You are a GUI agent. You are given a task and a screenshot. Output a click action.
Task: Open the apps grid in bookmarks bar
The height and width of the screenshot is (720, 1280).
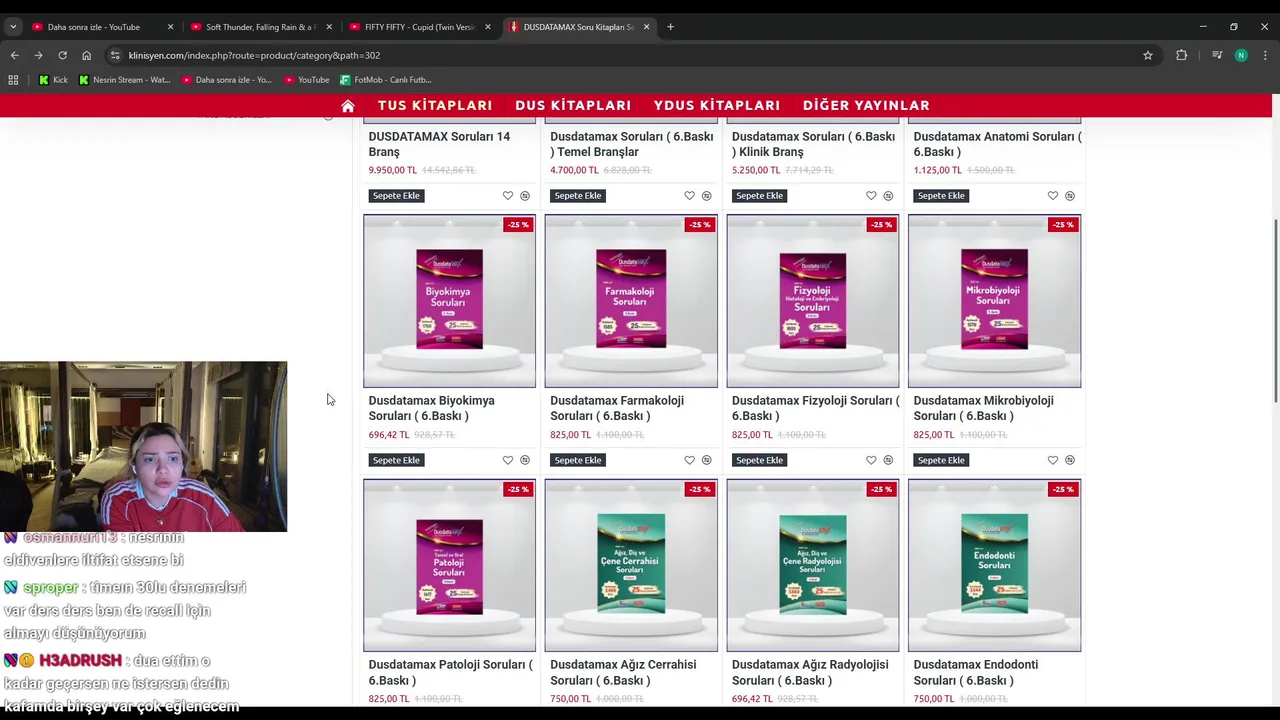click(13, 80)
